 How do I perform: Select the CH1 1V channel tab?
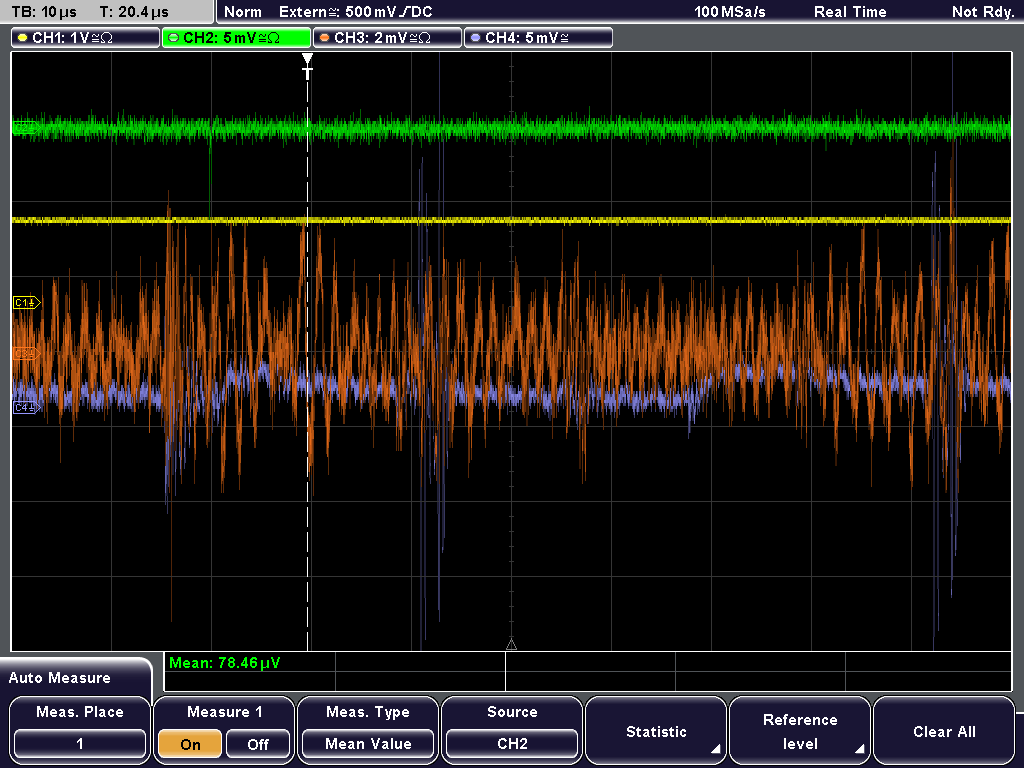point(86,38)
